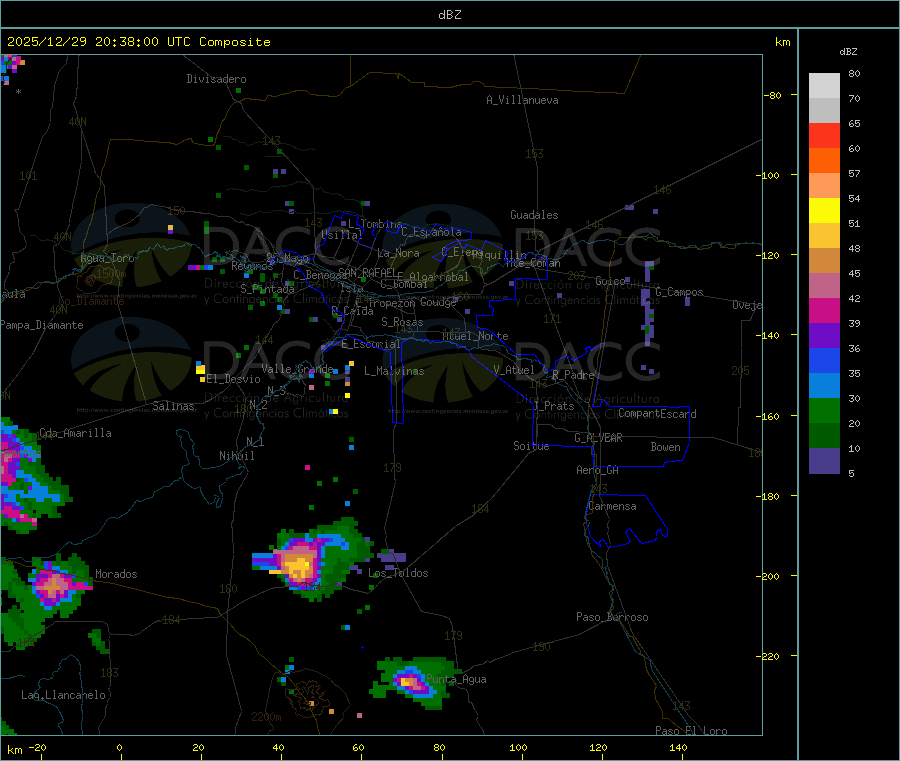The image size is (900, 761).
Task: Click the V_Atuel location label
Action: tap(514, 370)
